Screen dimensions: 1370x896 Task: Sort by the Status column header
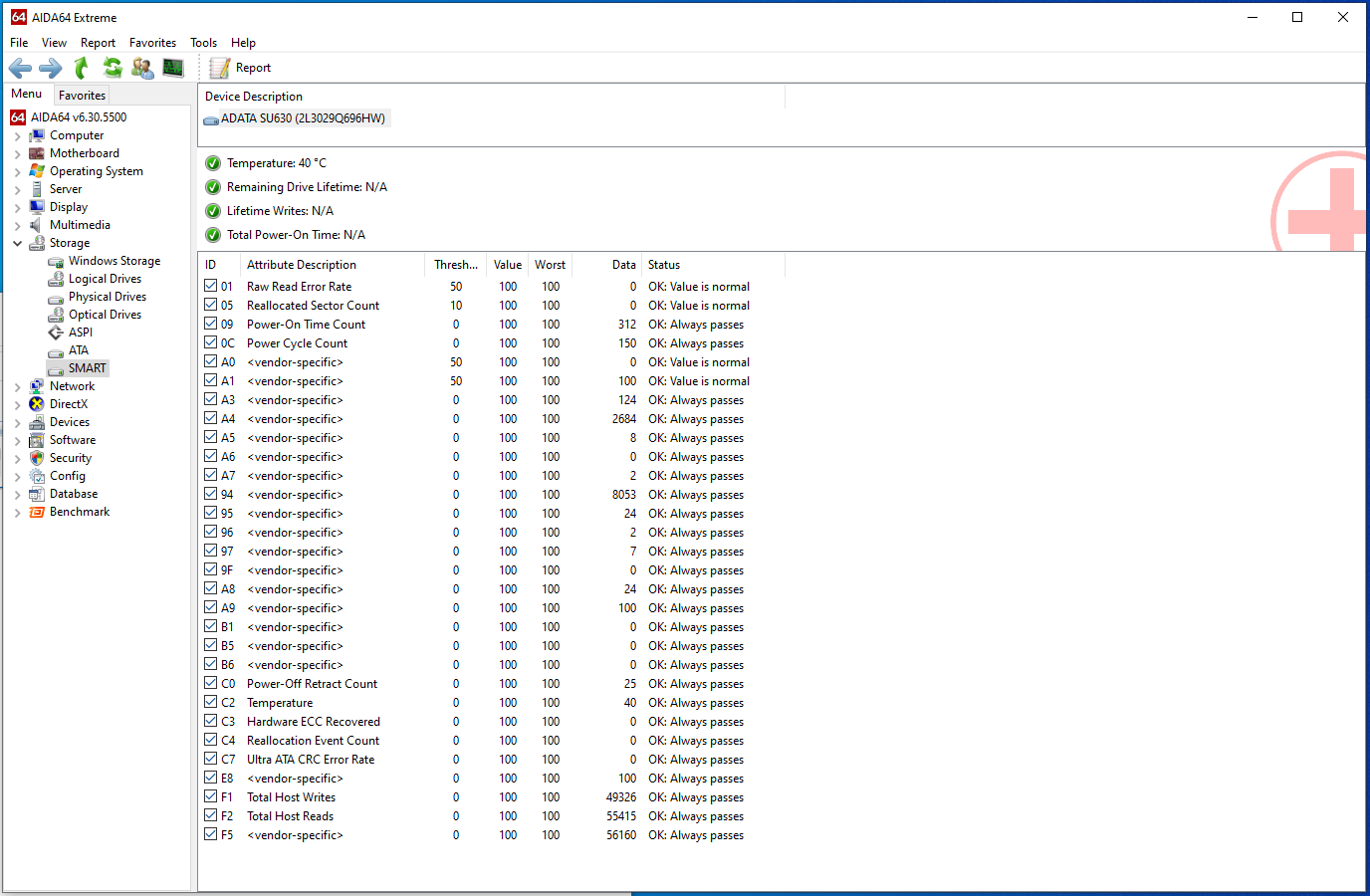pos(713,265)
